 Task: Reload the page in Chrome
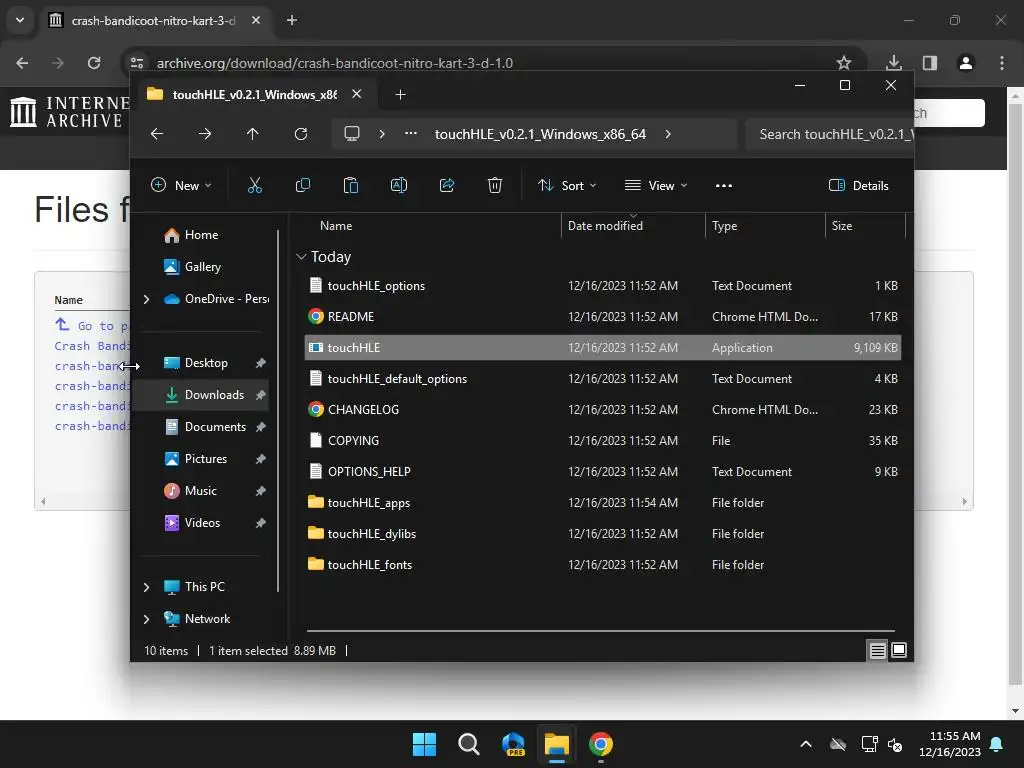click(x=94, y=63)
